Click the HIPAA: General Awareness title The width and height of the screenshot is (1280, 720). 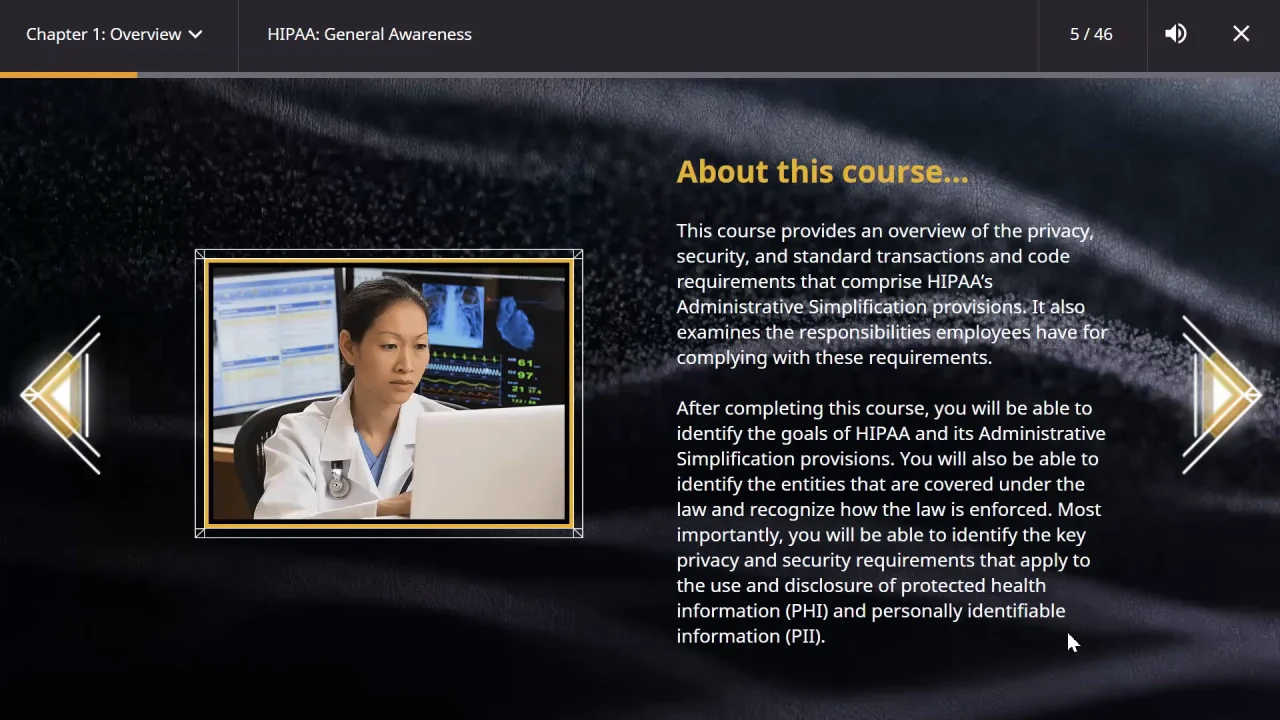(369, 34)
